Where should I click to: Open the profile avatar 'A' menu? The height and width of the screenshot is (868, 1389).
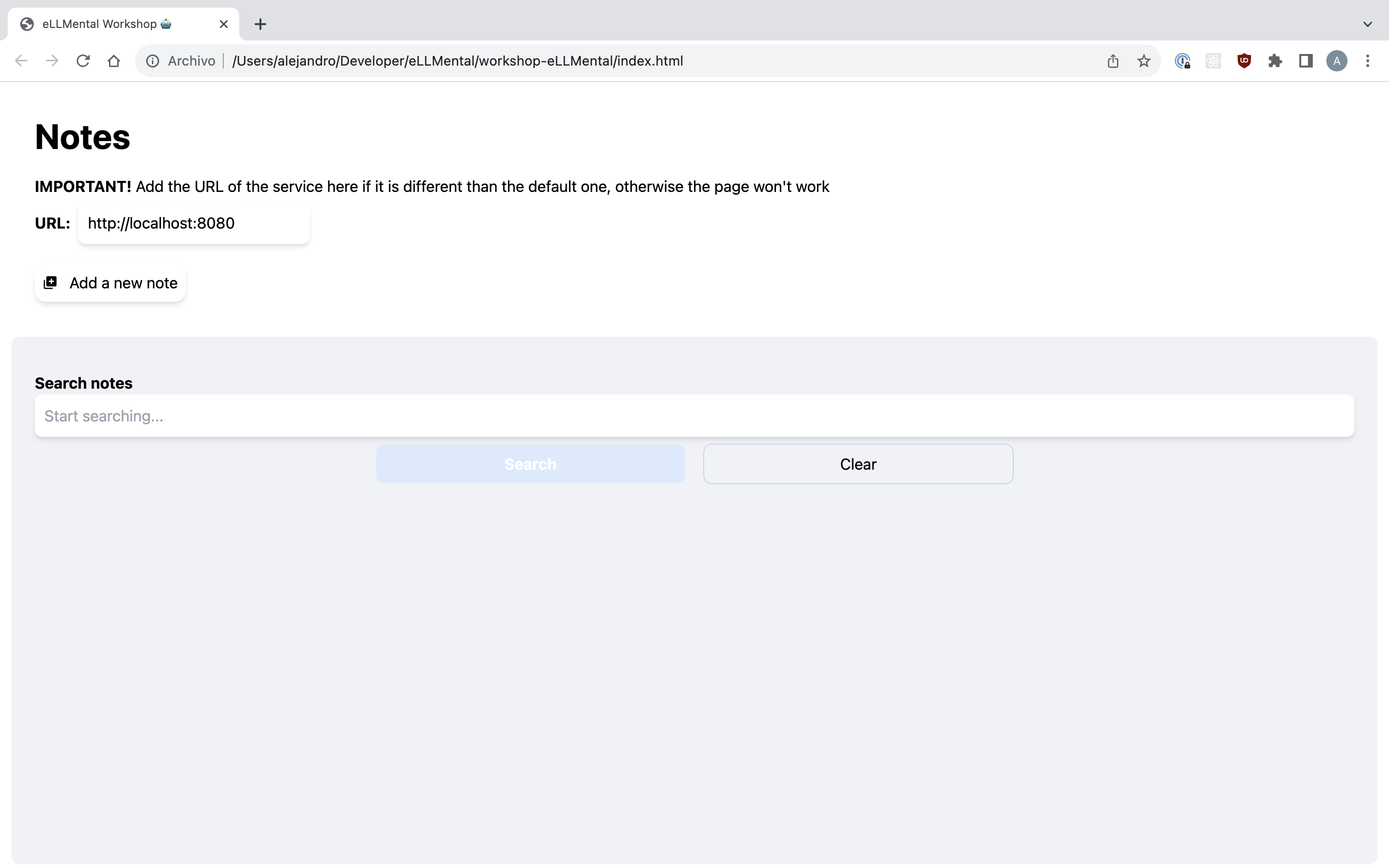point(1336,61)
